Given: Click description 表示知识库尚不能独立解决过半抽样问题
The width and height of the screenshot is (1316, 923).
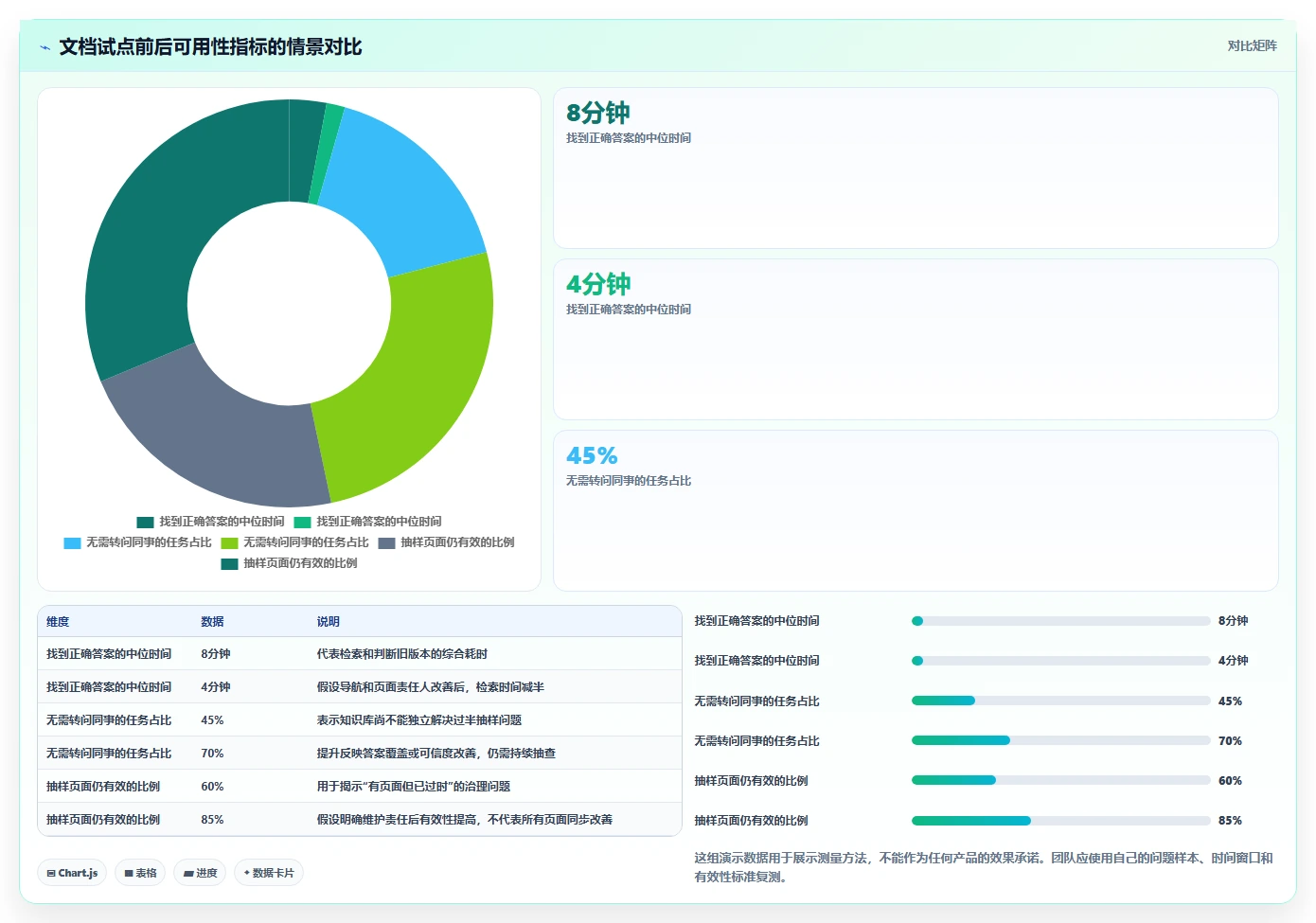Looking at the screenshot, I should pos(419,720).
